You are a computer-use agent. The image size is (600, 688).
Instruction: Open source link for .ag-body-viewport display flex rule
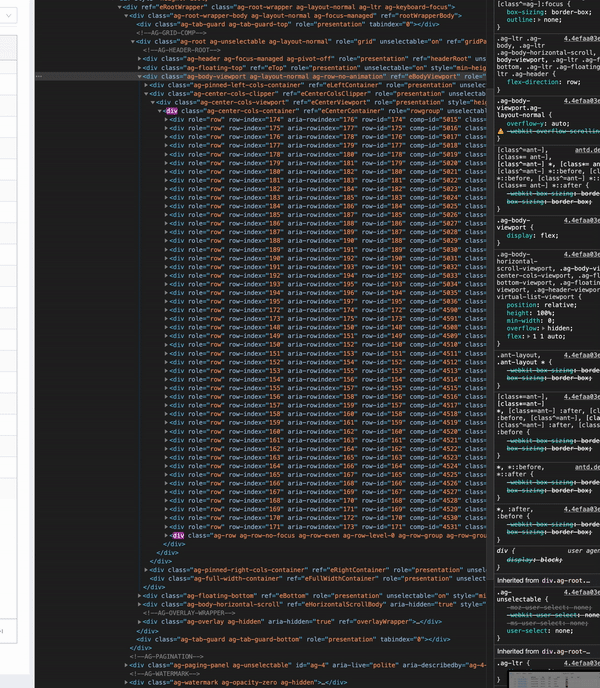pyautogui.click(x=582, y=221)
